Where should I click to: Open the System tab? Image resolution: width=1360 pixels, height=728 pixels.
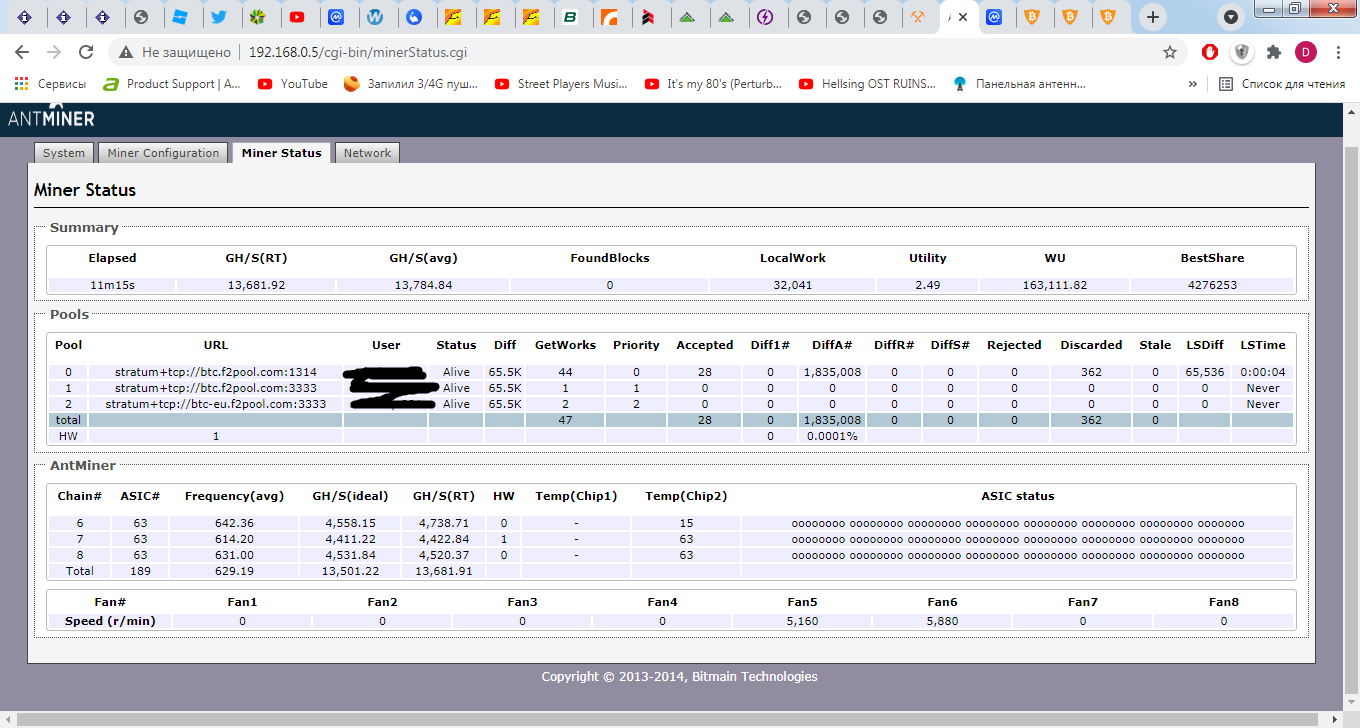[64, 153]
